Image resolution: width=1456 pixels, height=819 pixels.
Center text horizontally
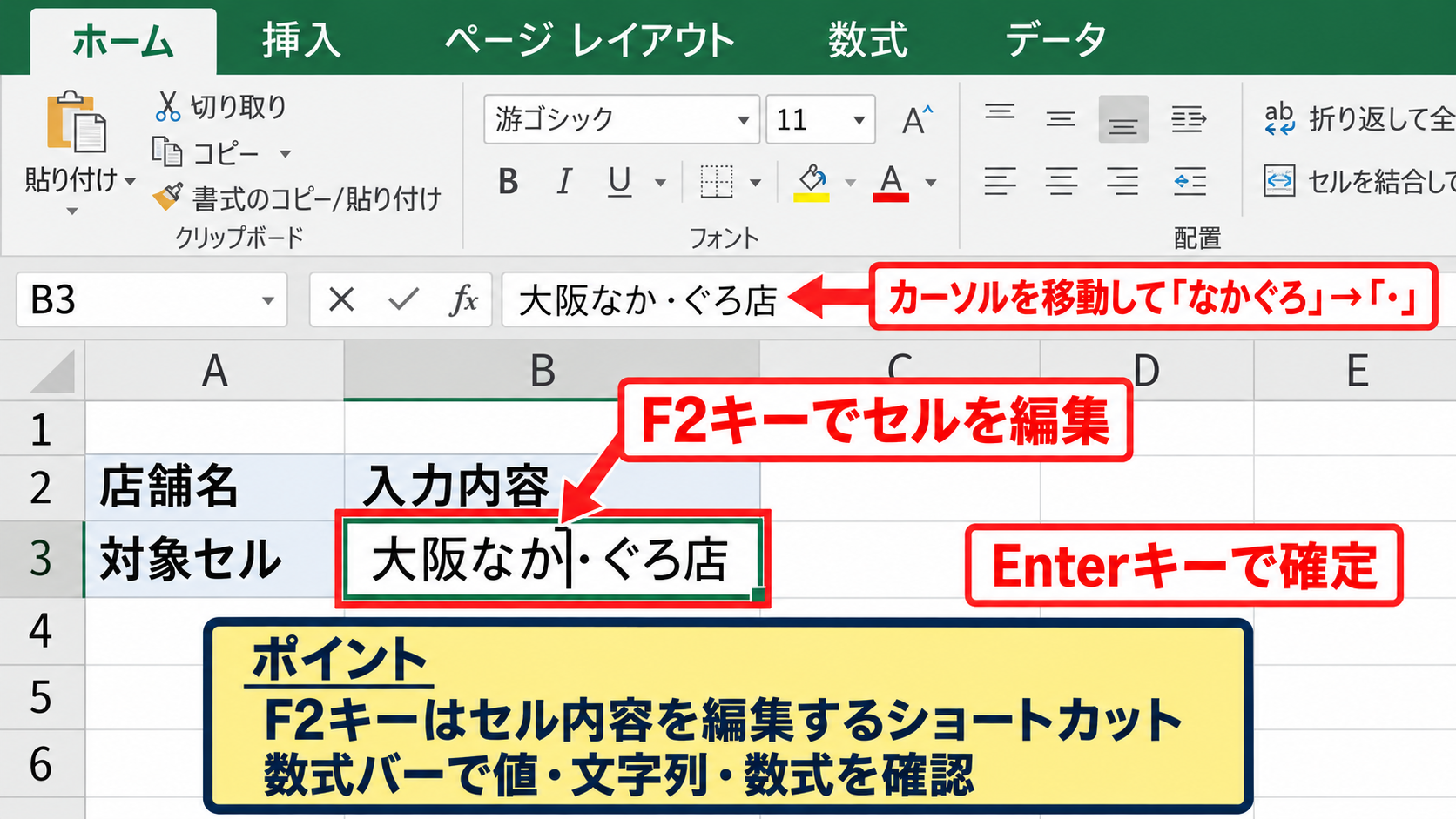pyautogui.click(x=1061, y=181)
